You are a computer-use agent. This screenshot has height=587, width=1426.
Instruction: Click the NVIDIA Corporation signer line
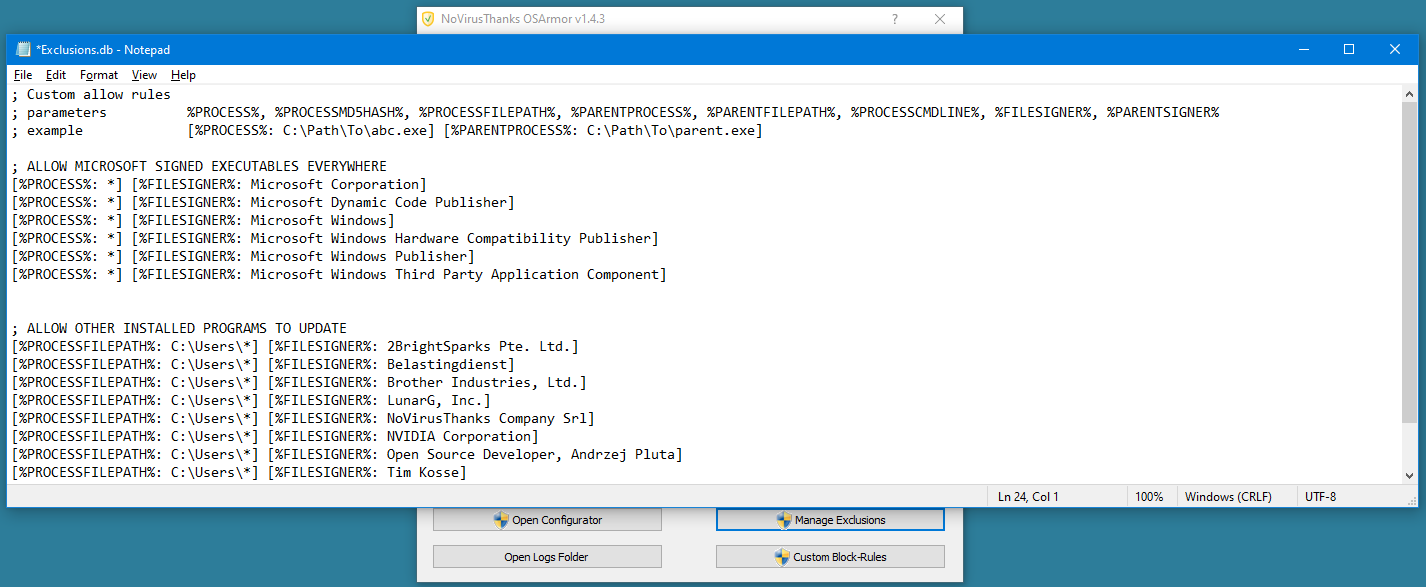pyautogui.click(x=275, y=436)
